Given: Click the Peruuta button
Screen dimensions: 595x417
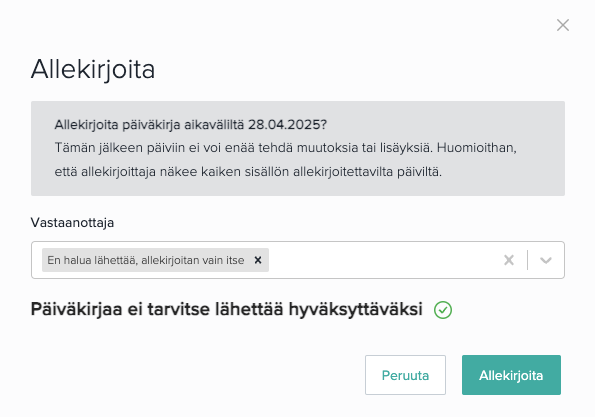Looking at the screenshot, I should pyautogui.click(x=405, y=375).
